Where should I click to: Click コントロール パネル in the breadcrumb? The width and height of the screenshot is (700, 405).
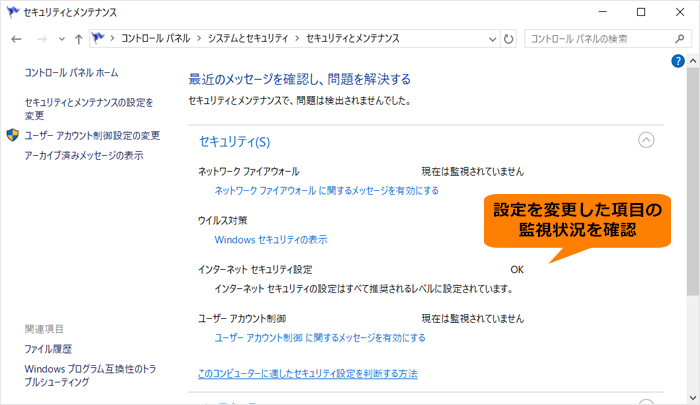155,38
